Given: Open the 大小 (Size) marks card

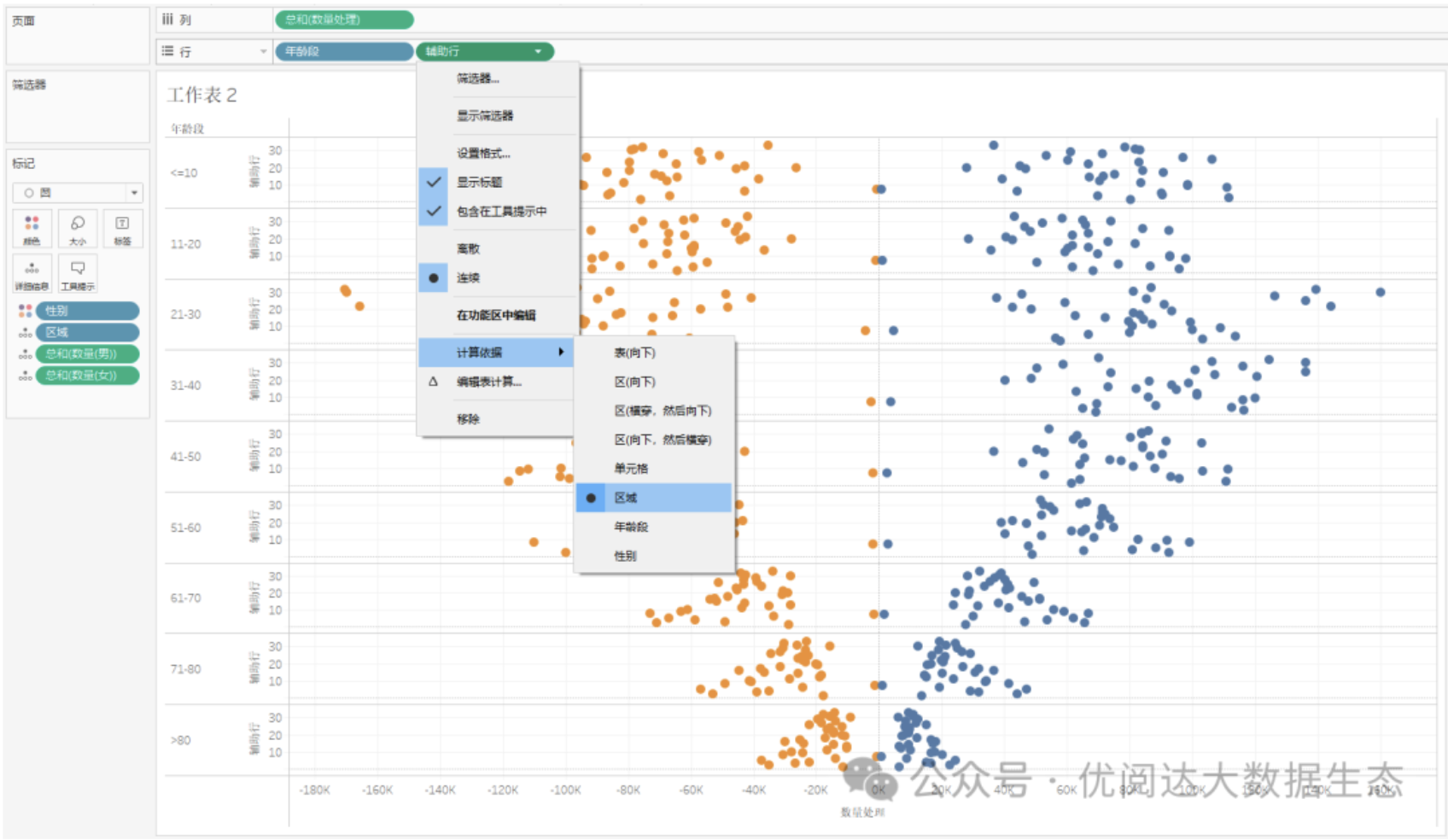Looking at the screenshot, I should pyautogui.click(x=78, y=229).
